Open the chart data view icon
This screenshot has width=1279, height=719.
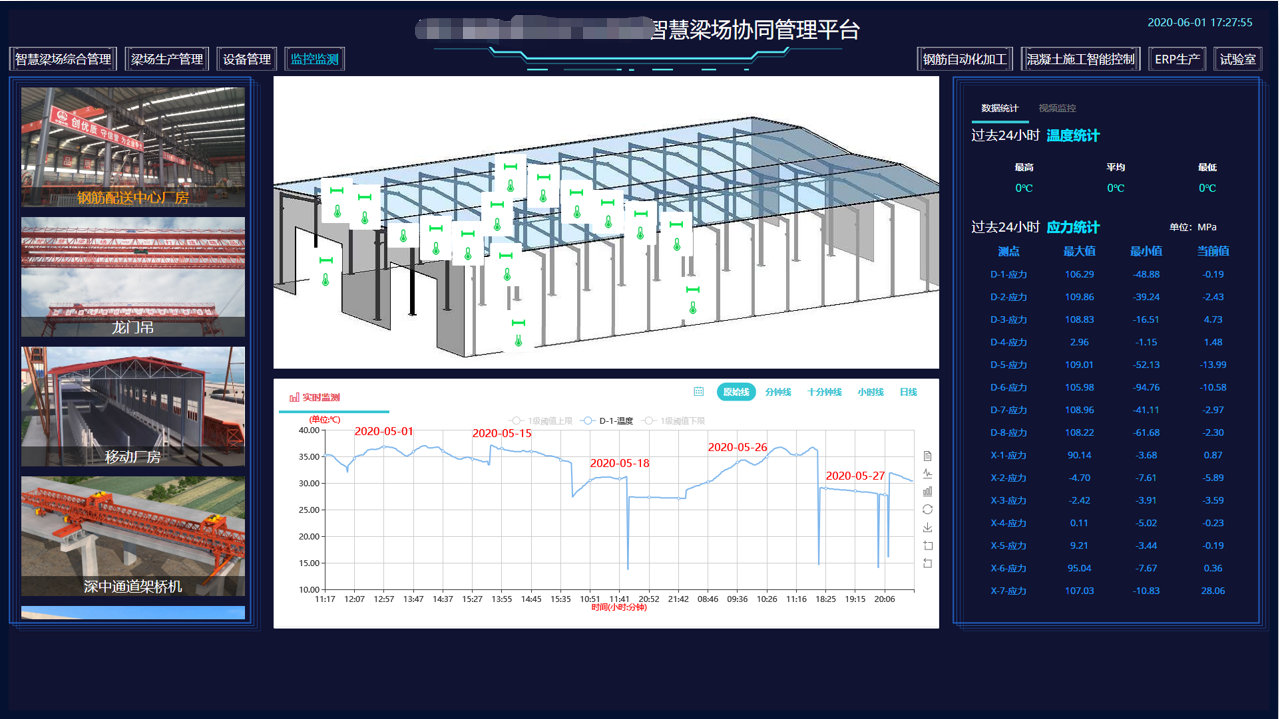point(927,456)
